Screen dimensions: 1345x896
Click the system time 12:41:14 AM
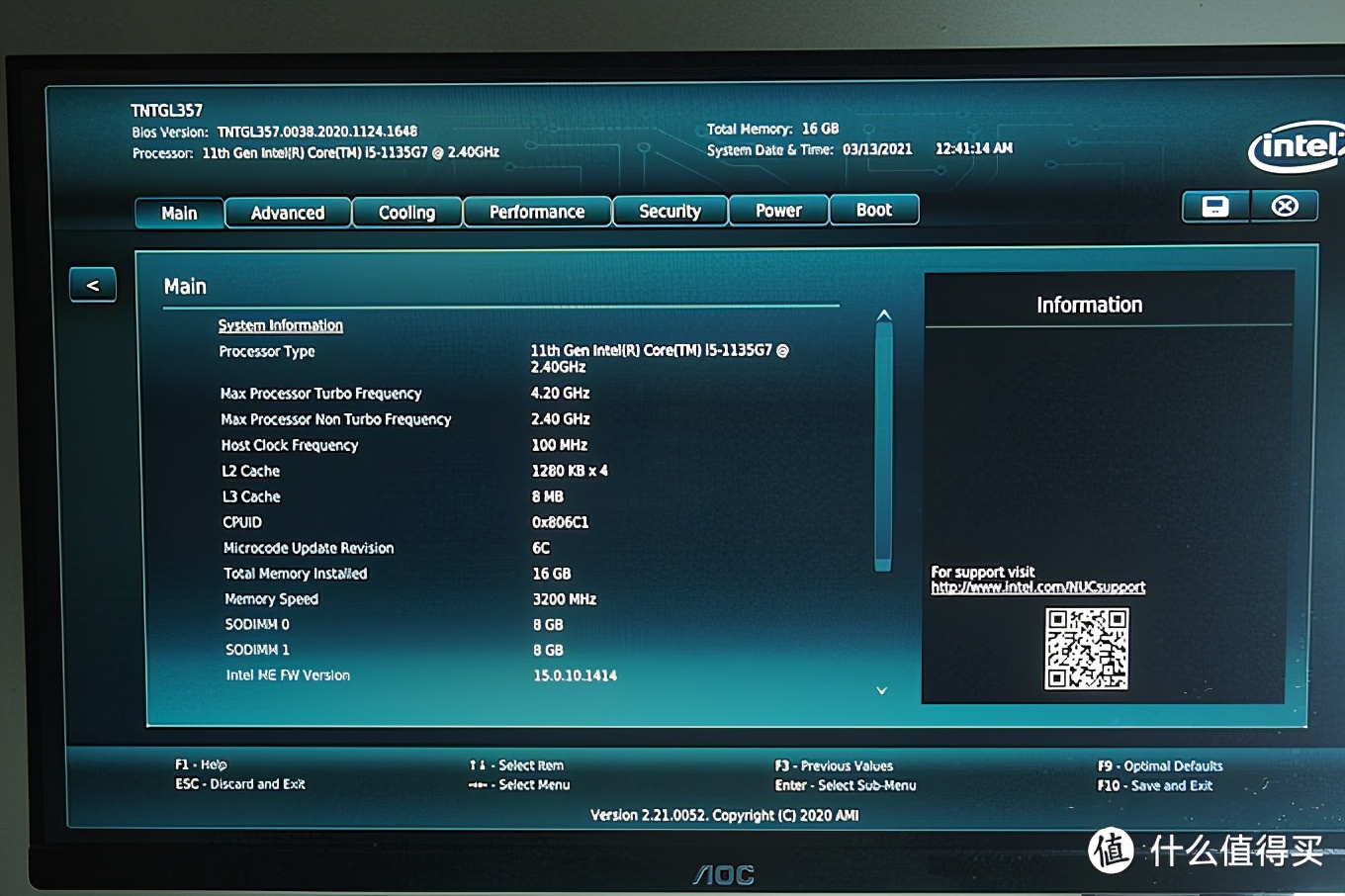pyautogui.click(x=974, y=148)
